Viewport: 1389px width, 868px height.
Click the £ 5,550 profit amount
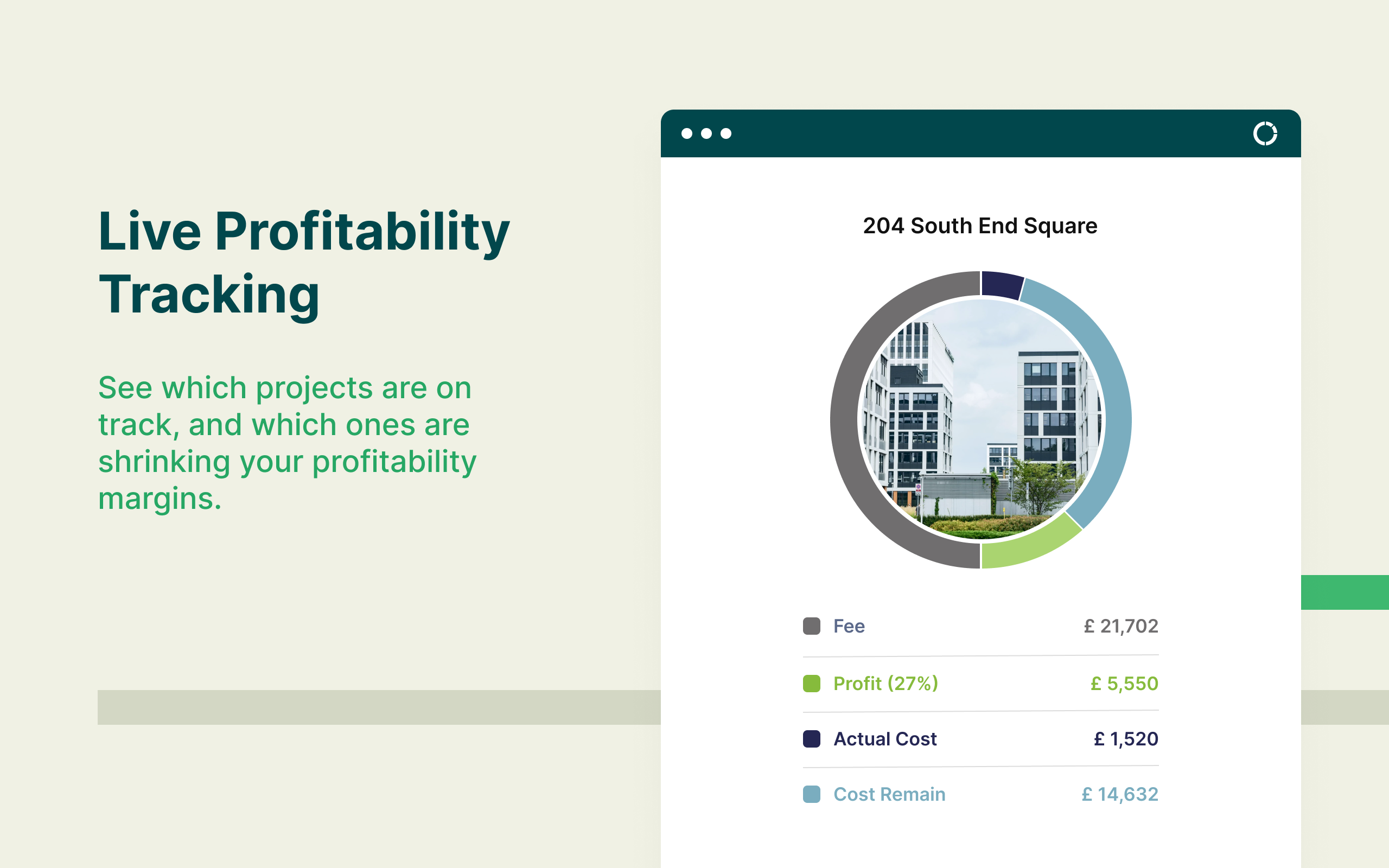(1124, 683)
